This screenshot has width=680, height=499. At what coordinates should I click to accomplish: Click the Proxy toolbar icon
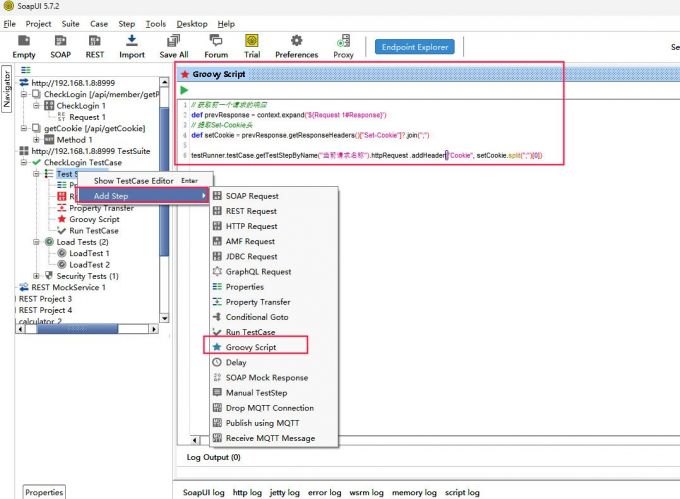tap(343, 47)
